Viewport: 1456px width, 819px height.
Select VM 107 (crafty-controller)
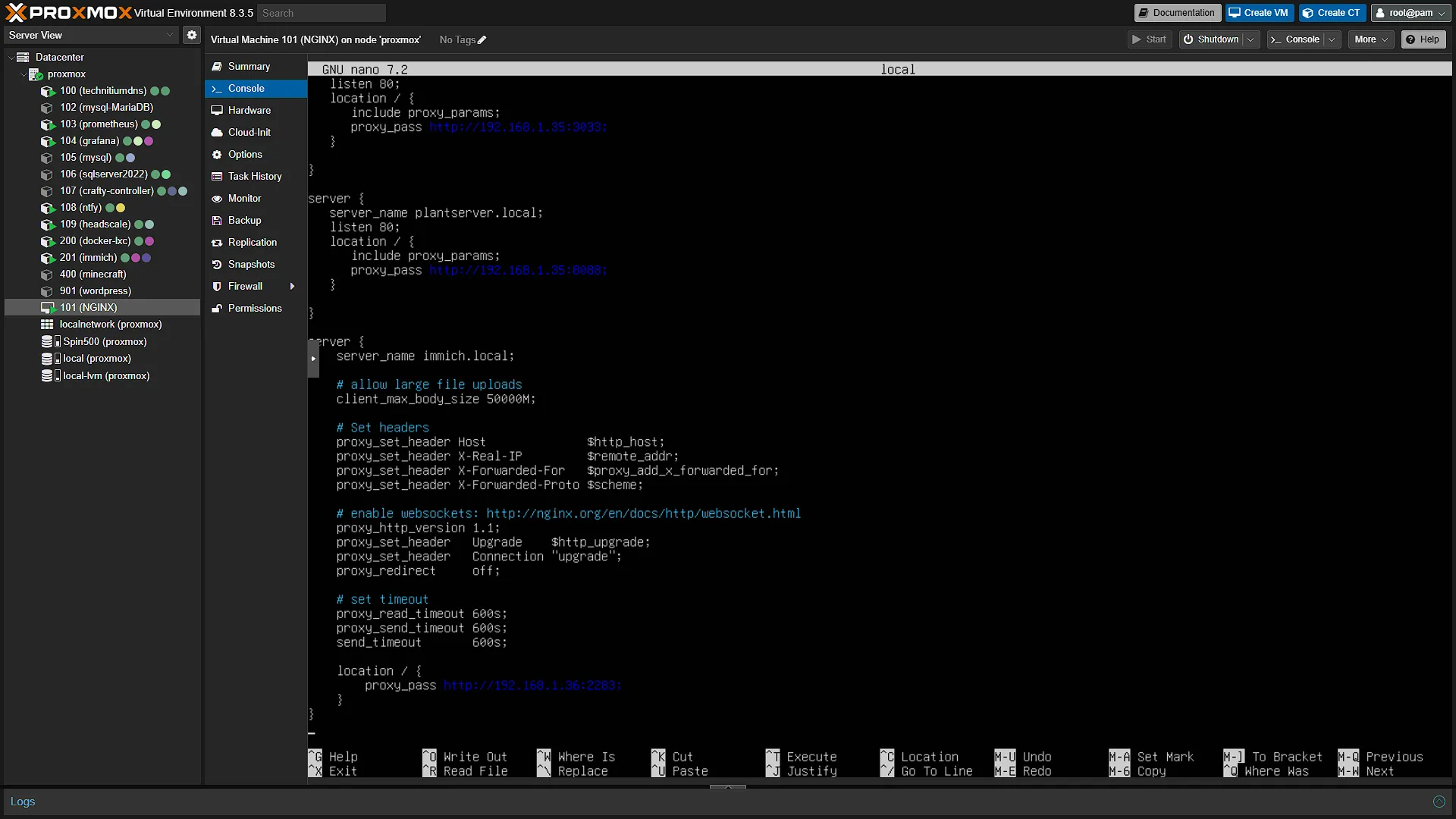pyautogui.click(x=107, y=191)
